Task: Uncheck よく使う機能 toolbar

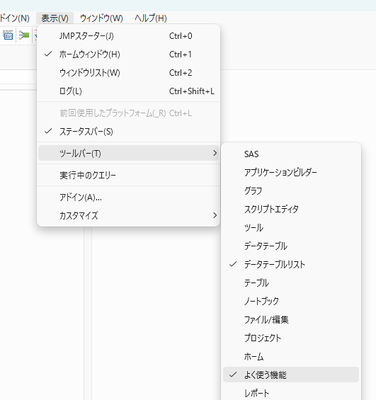Action: (291, 375)
